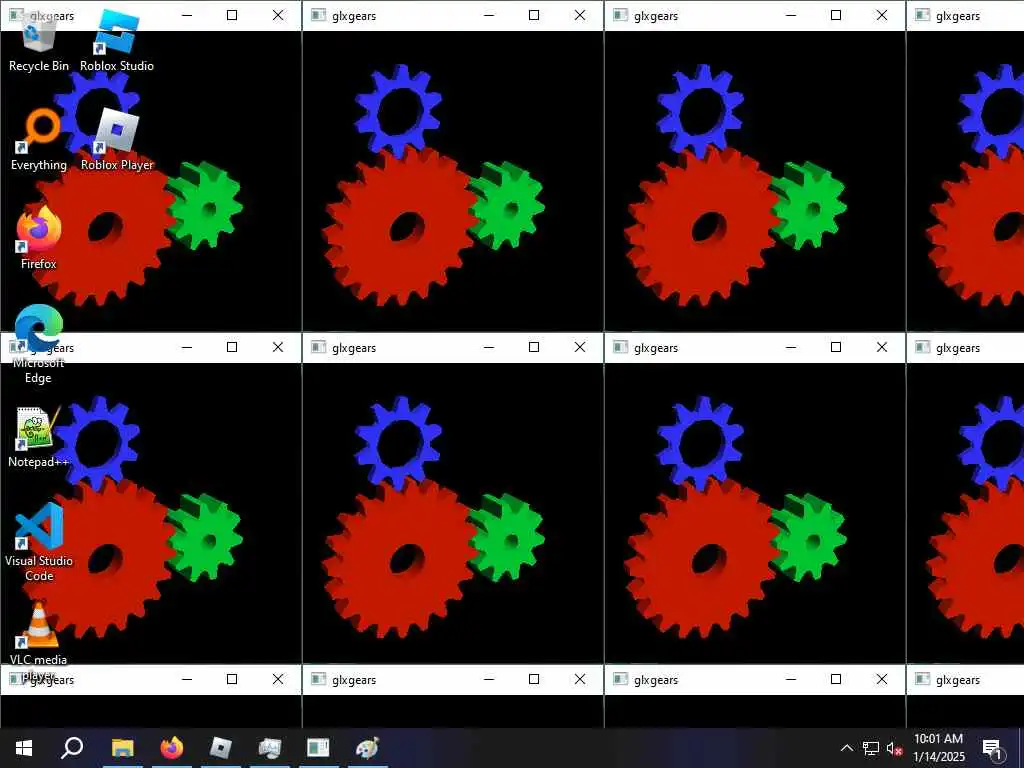This screenshot has height=768, width=1024.
Task: Switch to the Paint palette taskbar icon
Action: (x=367, y=748)
